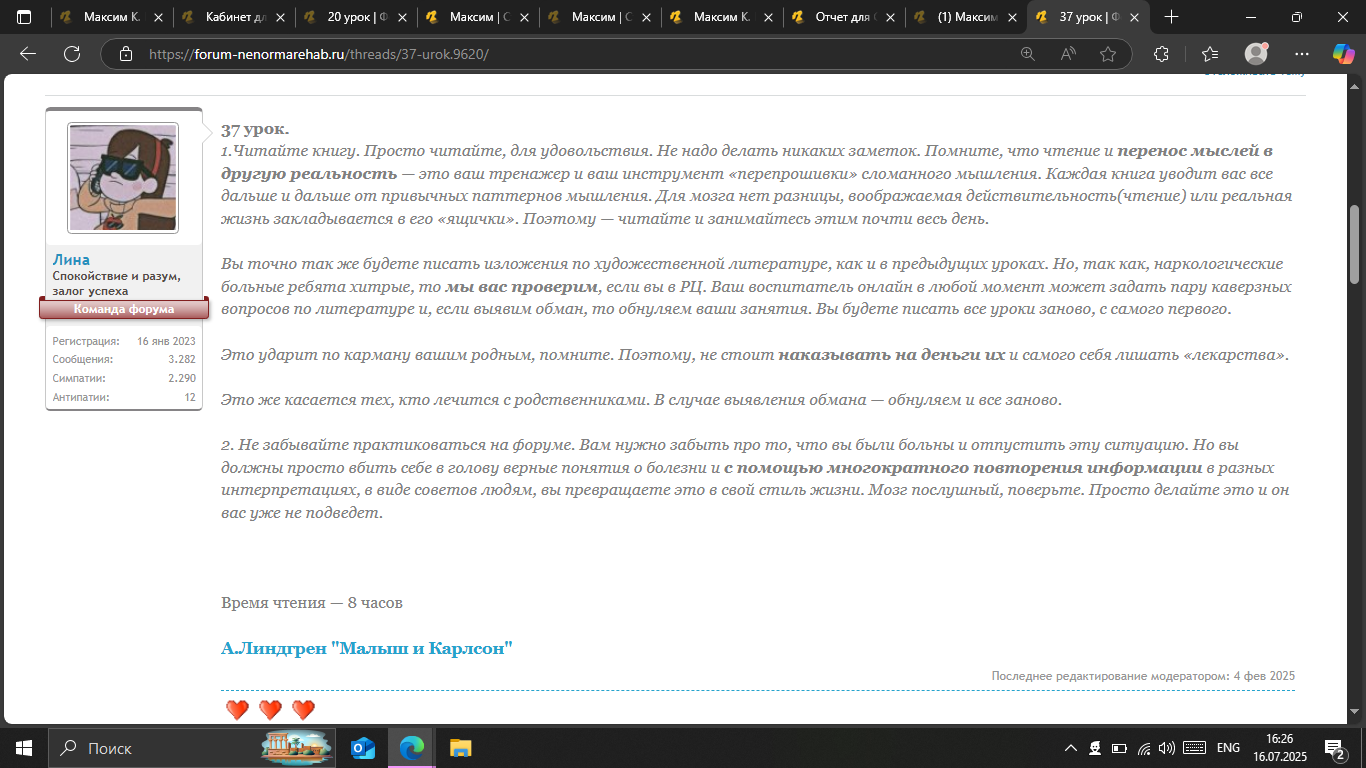Refresh the current forum page
1366x768 pixels.
pos(72,54)
